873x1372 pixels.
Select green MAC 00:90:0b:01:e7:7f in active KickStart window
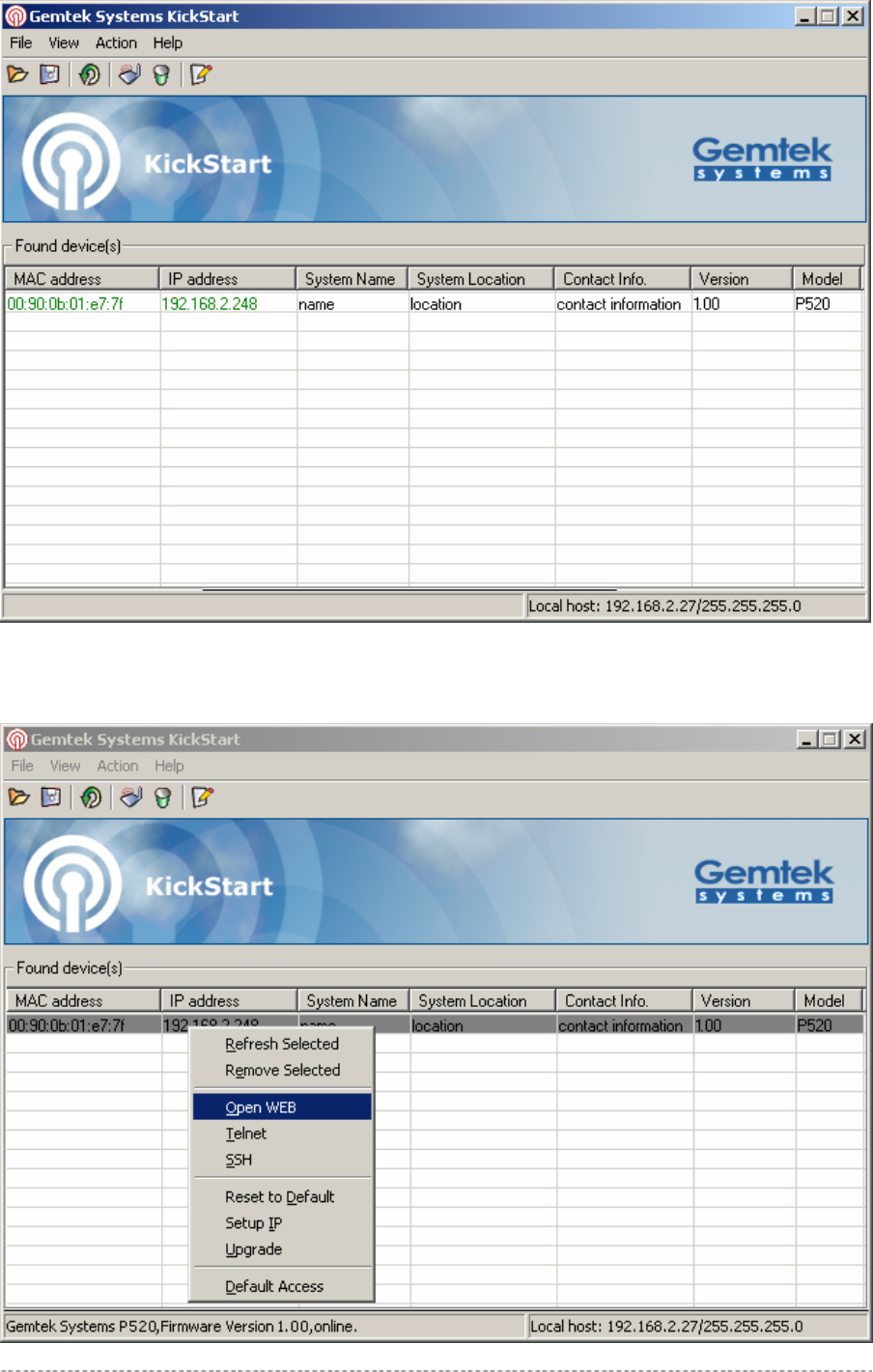[66, 303]
